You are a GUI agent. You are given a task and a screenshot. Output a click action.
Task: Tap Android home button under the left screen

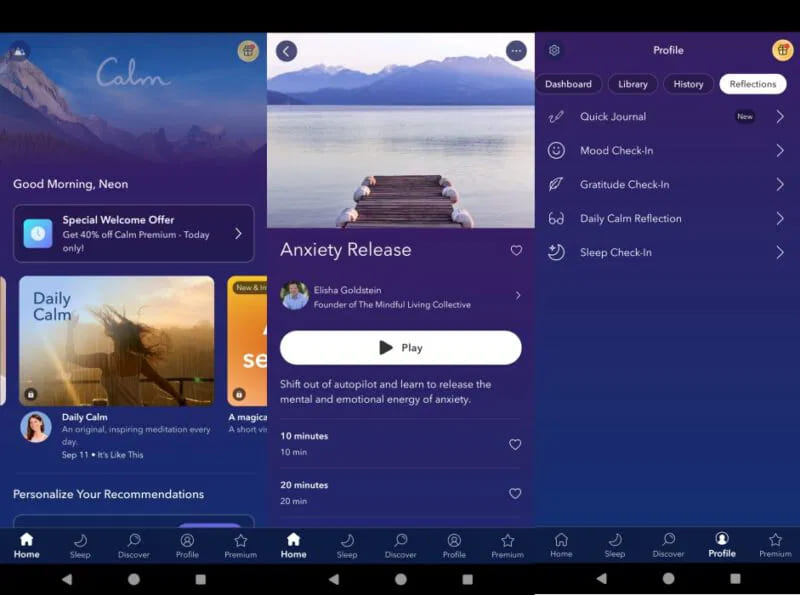point(134,579)
